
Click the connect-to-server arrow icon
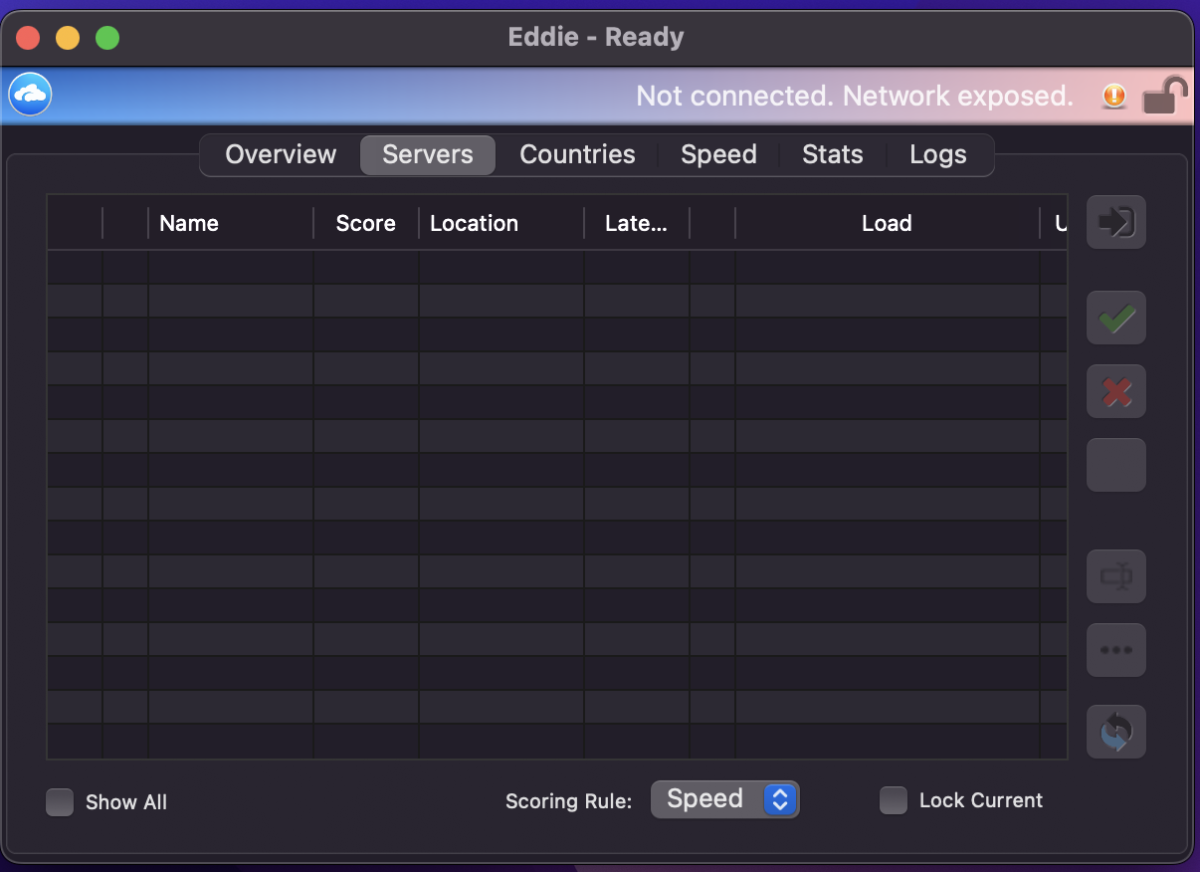(x=1116, y=222)
